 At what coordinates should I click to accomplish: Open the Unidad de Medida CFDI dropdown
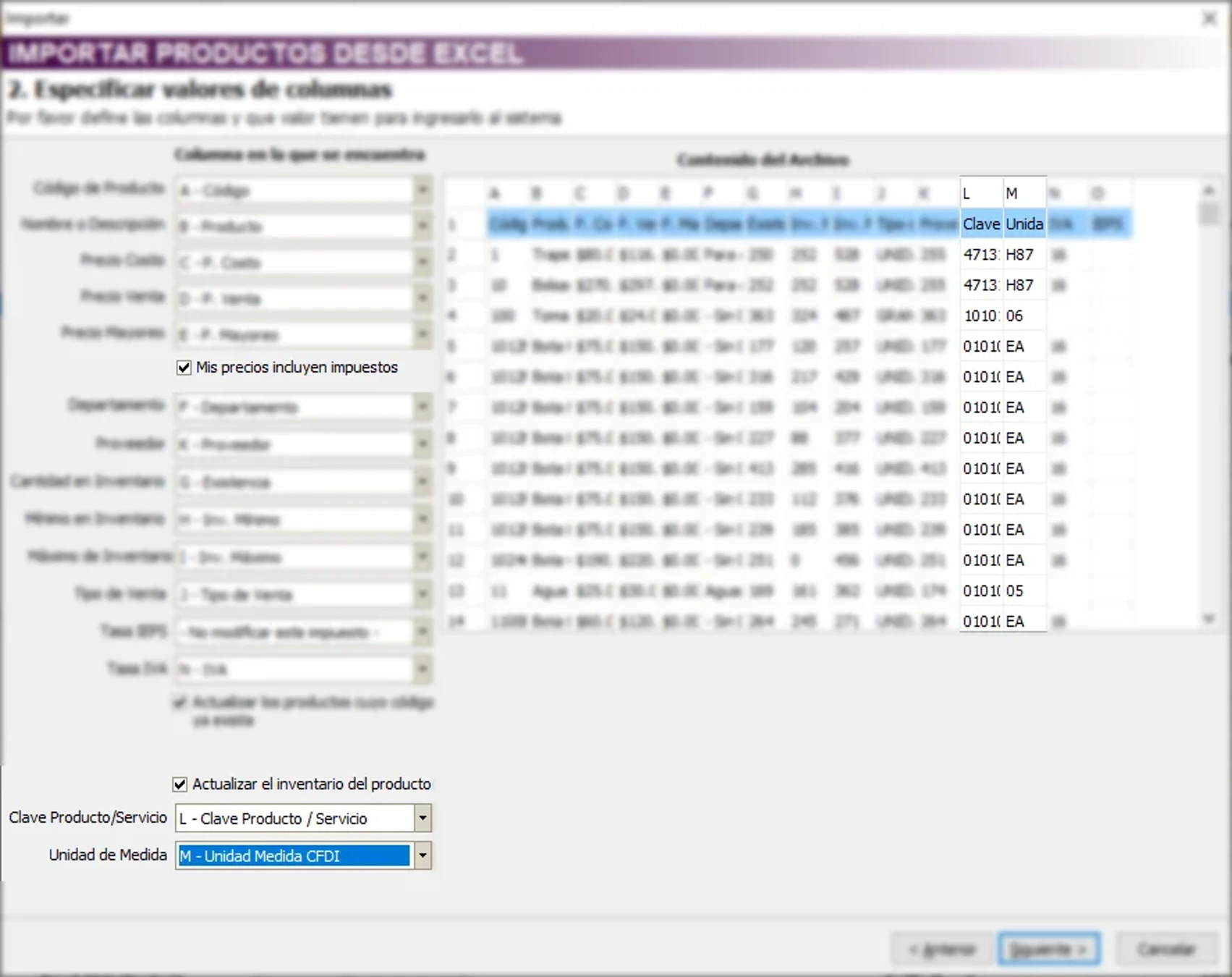point(422,855)
